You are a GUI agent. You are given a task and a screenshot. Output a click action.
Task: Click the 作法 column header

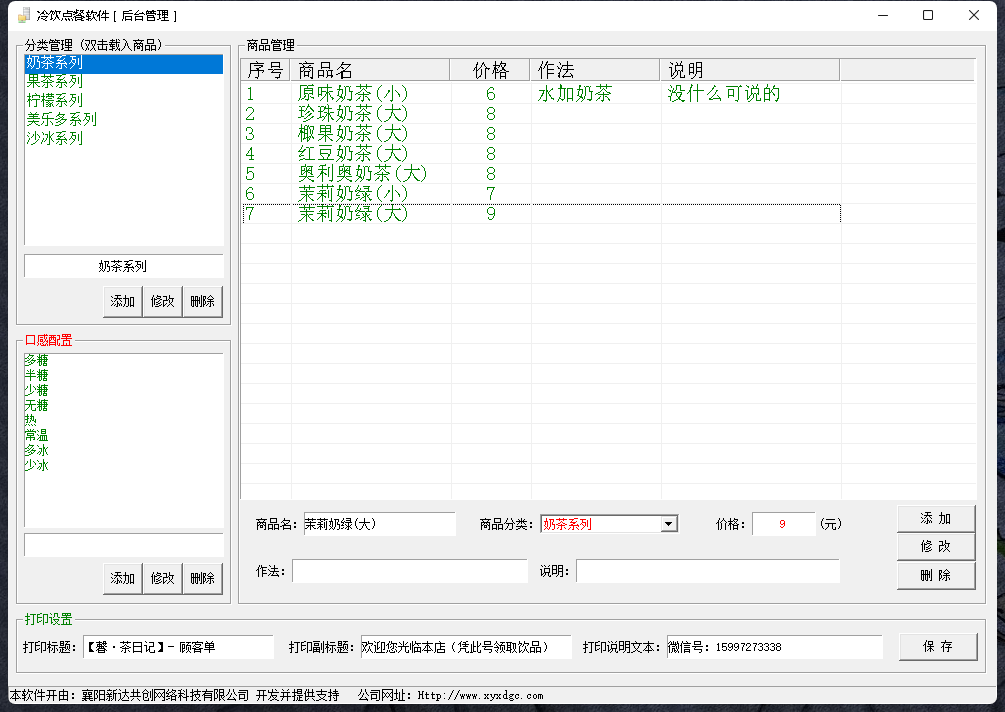pos(595,70)
